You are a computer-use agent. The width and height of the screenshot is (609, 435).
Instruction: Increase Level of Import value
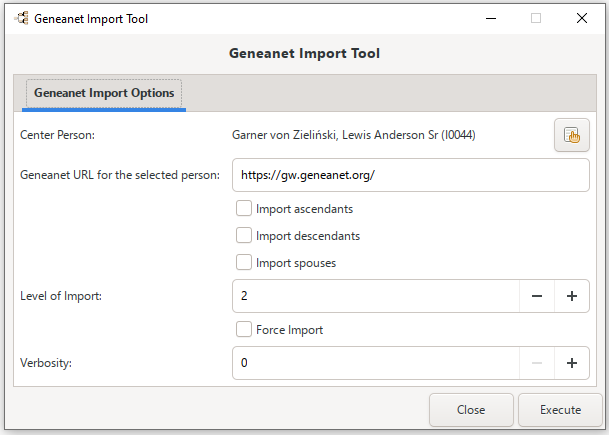(572, 296)
